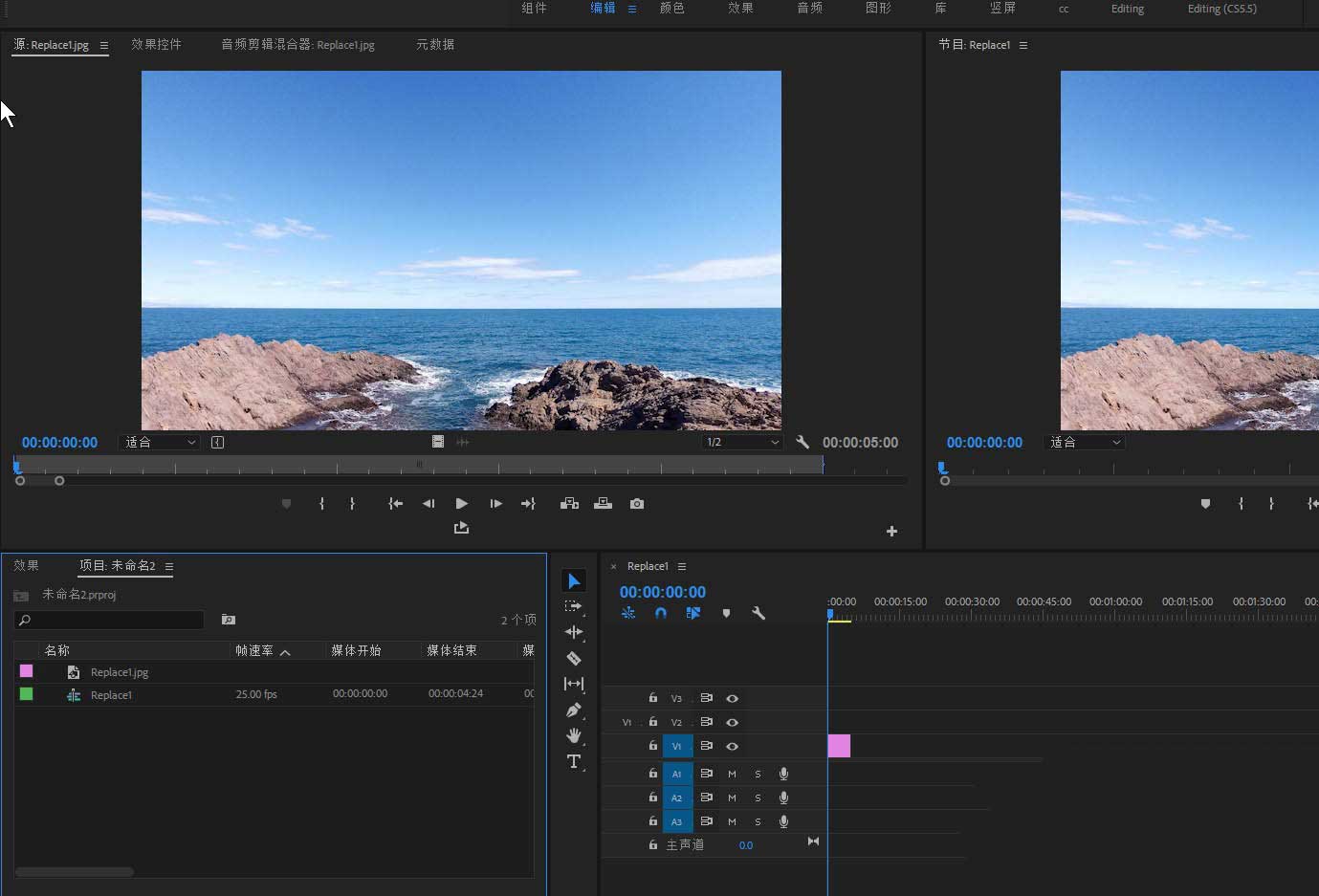The height and width of the screenshot is (896, 1319).
Task: Click the pink clip on track V1
Action: click(839, 746)
